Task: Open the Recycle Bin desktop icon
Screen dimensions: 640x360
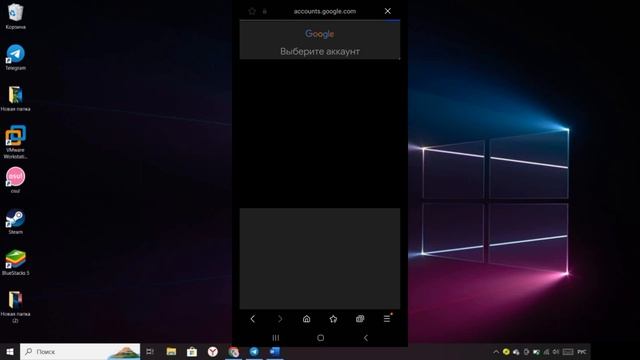Action: [x=16, y=16]
